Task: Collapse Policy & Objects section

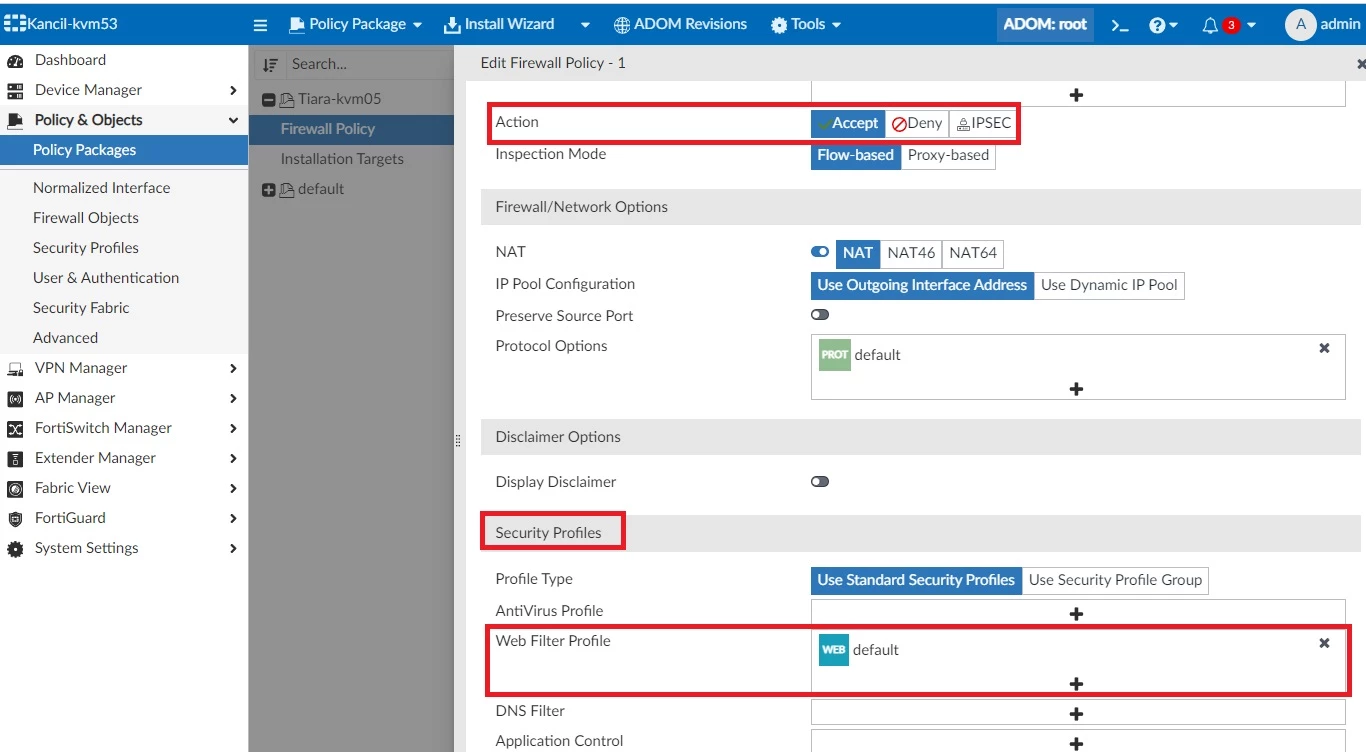Action: [233, 120]
